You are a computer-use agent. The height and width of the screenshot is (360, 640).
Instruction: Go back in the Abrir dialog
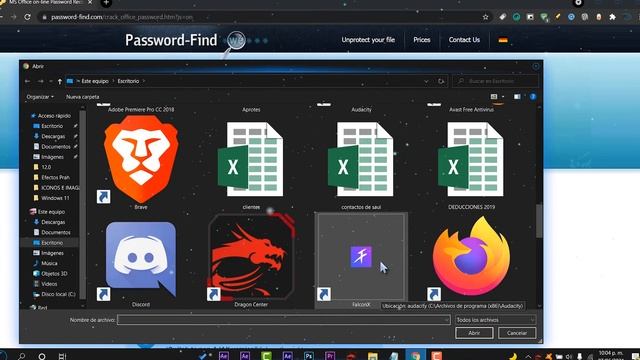pos(28,81)
